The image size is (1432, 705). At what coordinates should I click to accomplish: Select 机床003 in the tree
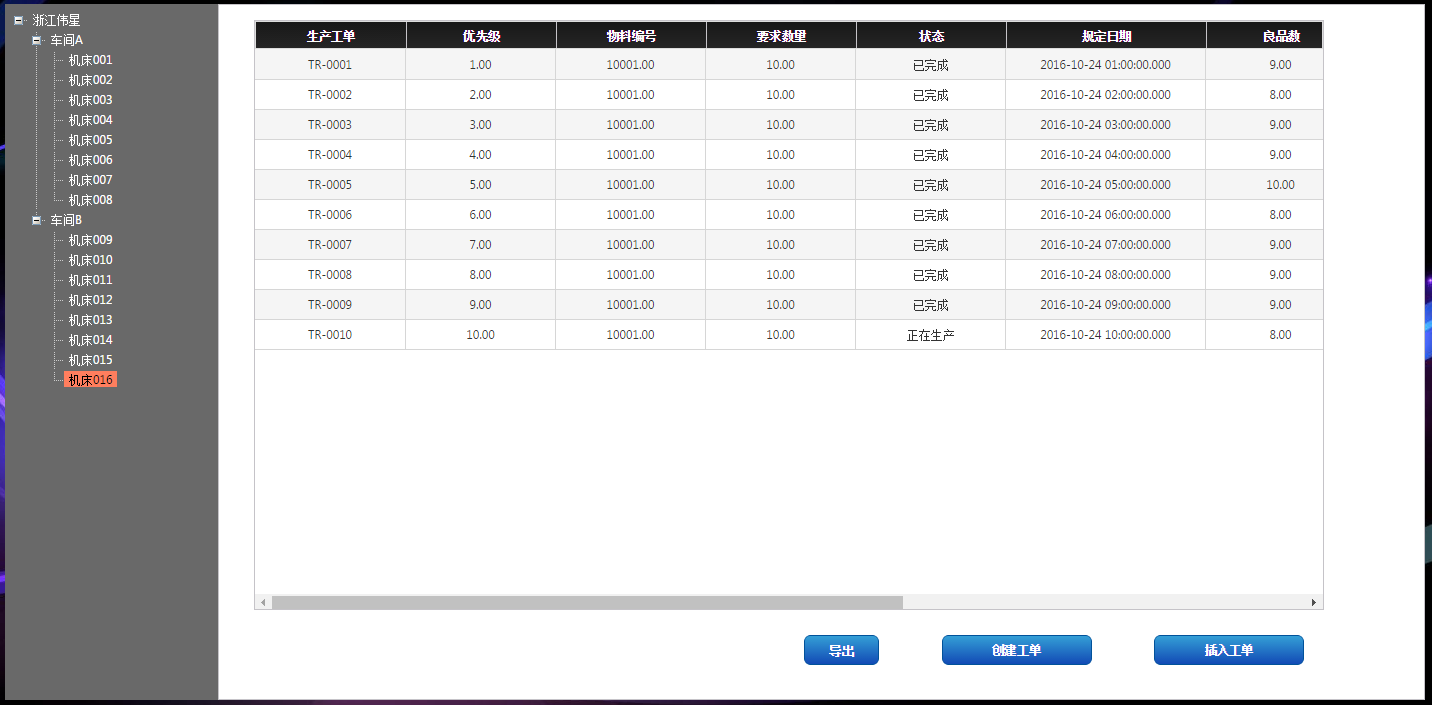90,100
